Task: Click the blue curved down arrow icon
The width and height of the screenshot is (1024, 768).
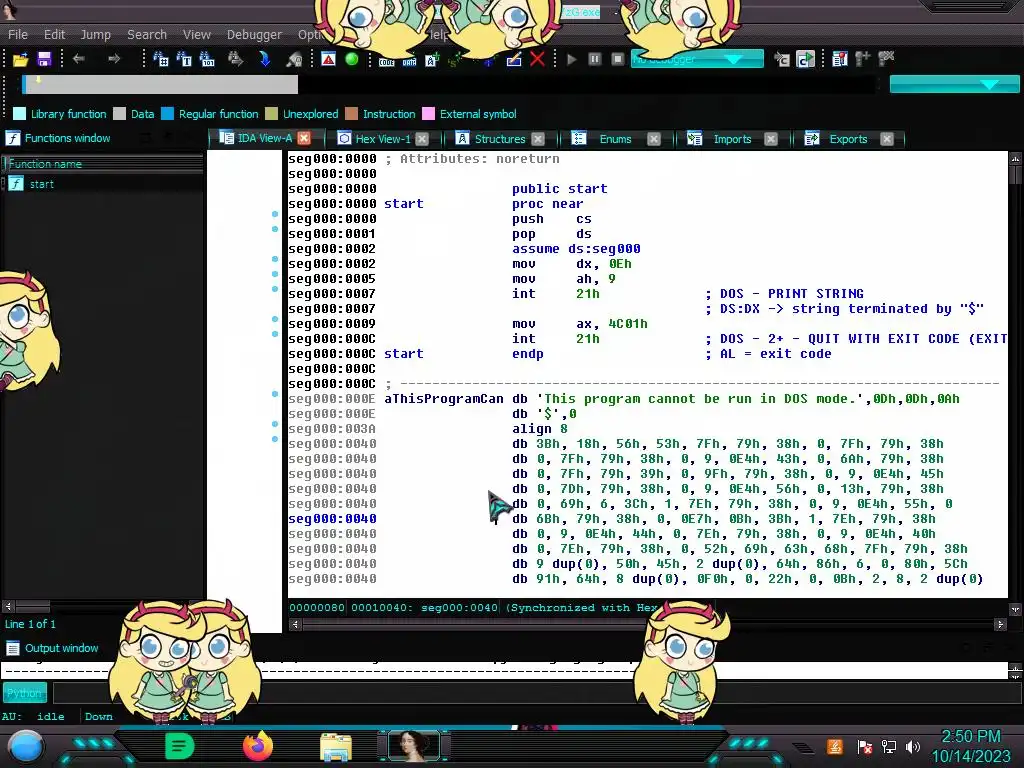Action: click(264, 59)
